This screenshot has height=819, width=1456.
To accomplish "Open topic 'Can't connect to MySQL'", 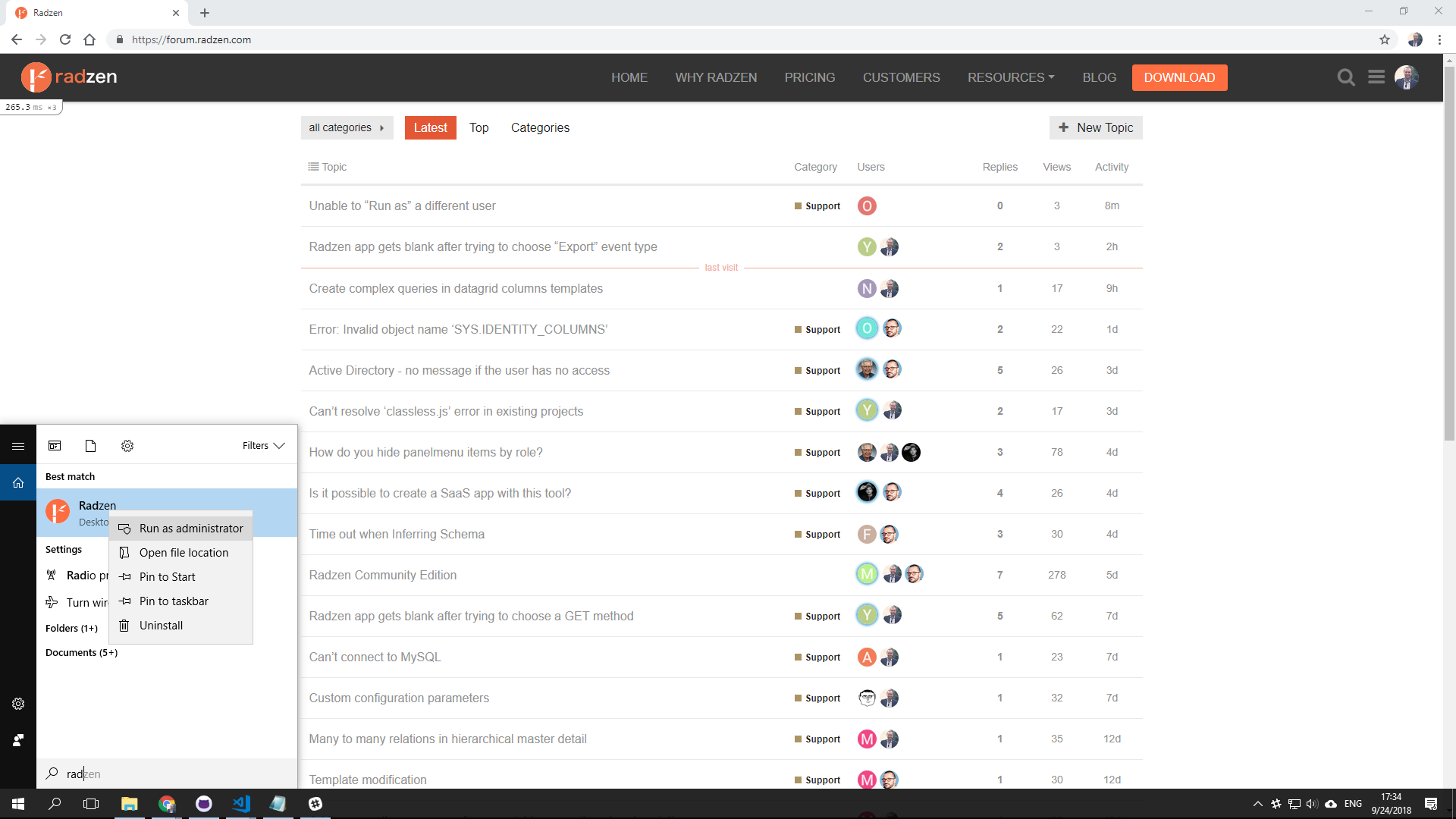I will coord(375,657).
